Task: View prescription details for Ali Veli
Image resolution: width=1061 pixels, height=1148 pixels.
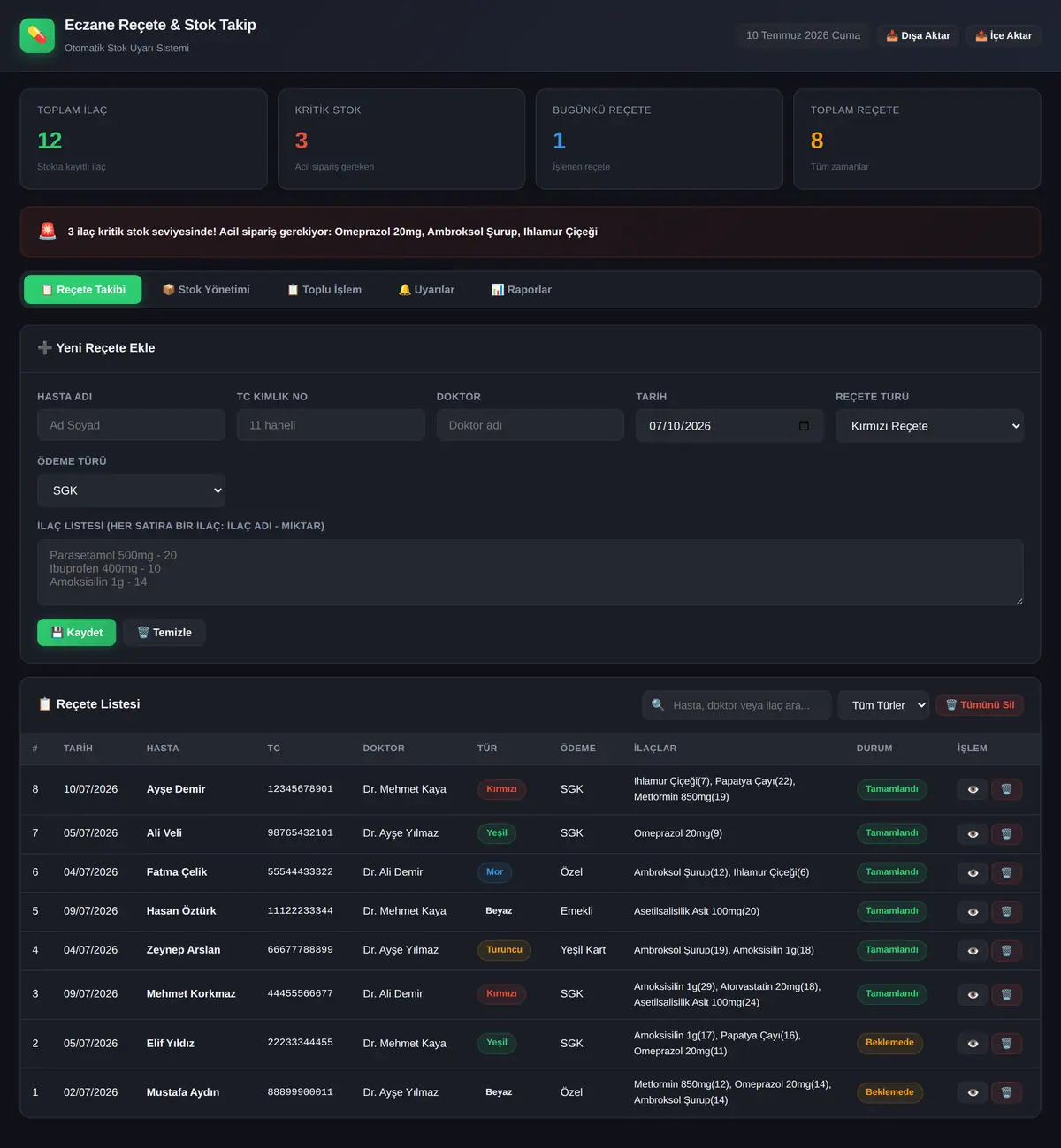Action: click(973, 833)
